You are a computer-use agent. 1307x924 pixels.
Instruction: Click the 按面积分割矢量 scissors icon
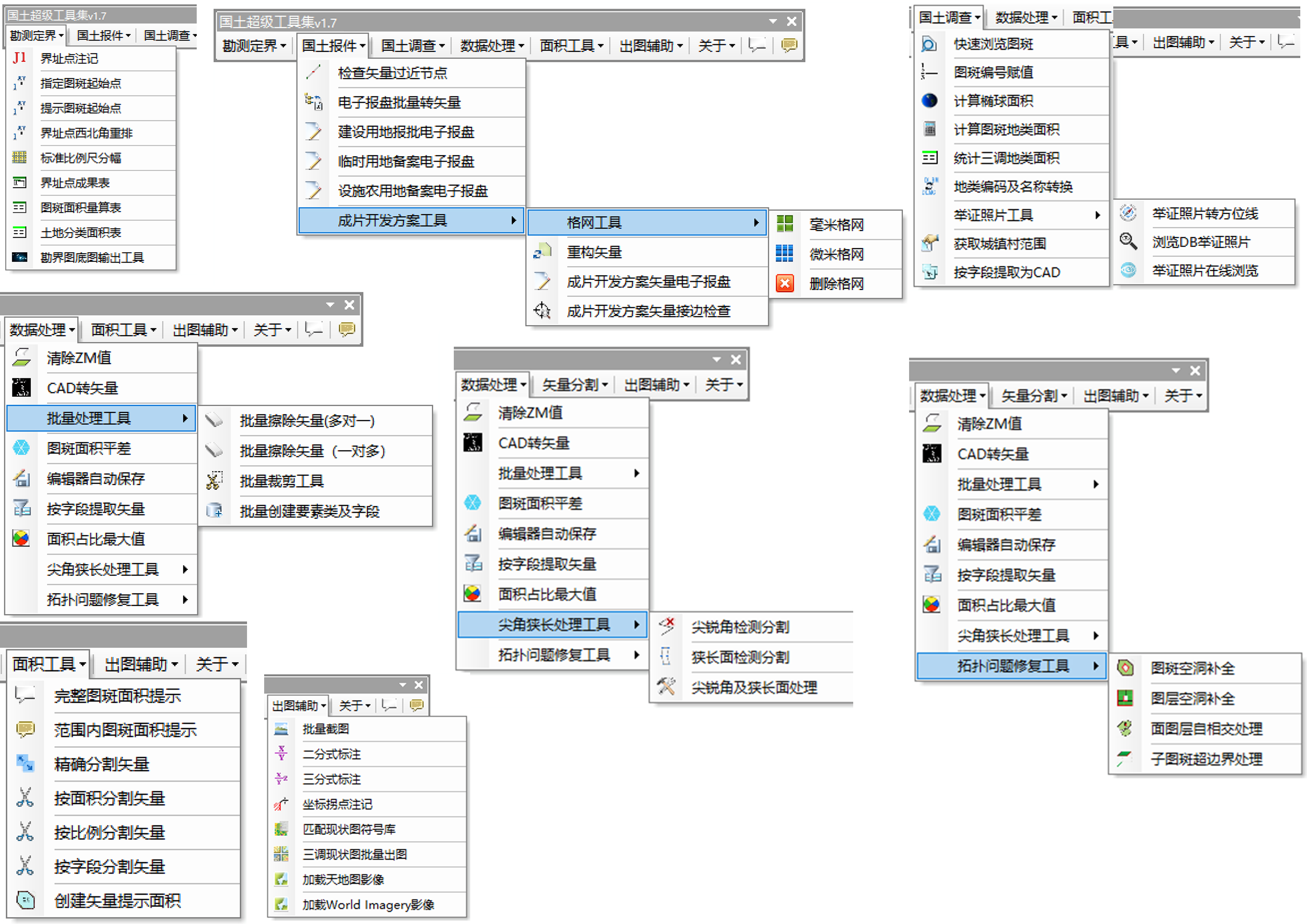pyautogui.click(x=25, y=798)
